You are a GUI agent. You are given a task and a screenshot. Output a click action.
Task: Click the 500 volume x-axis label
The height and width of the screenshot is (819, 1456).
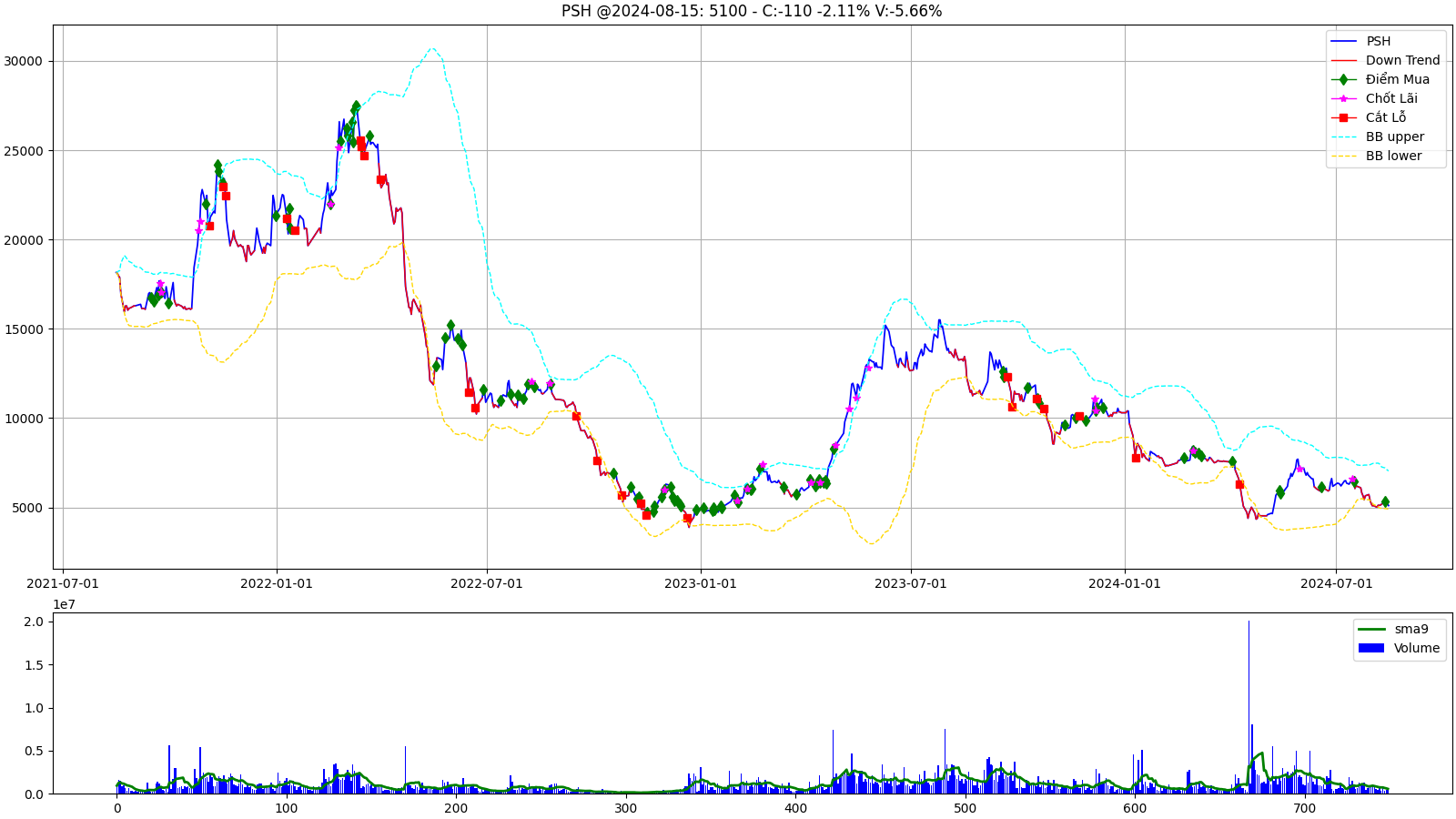click(x=966, y=808)
